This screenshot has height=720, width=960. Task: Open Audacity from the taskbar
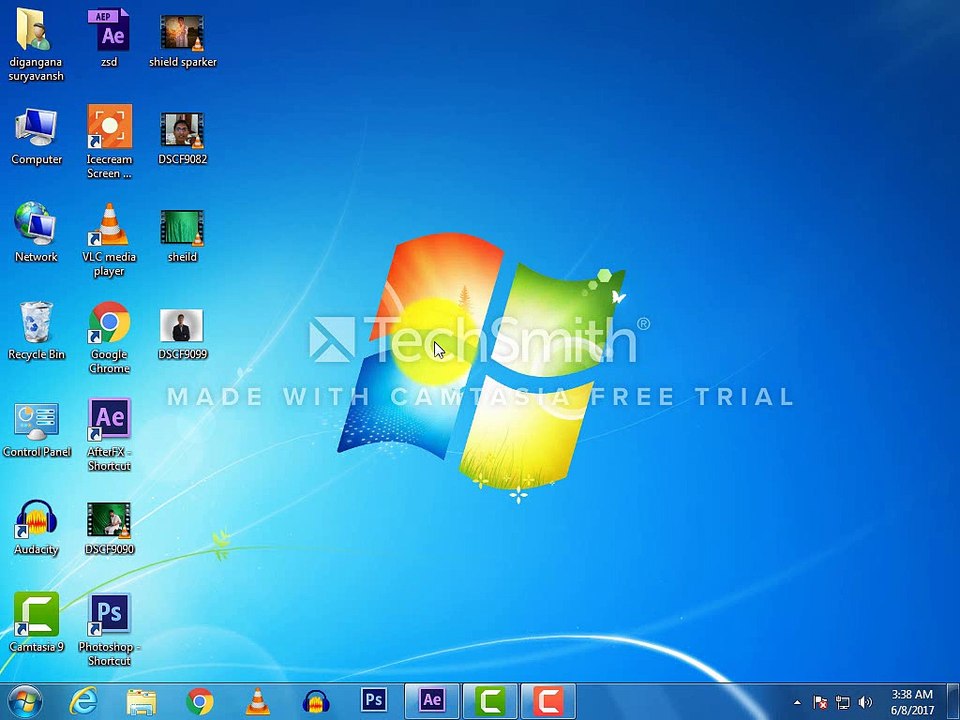coord(316,702)
